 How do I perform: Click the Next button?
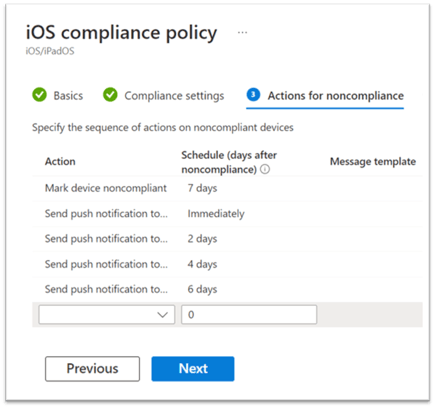(193, 369)
